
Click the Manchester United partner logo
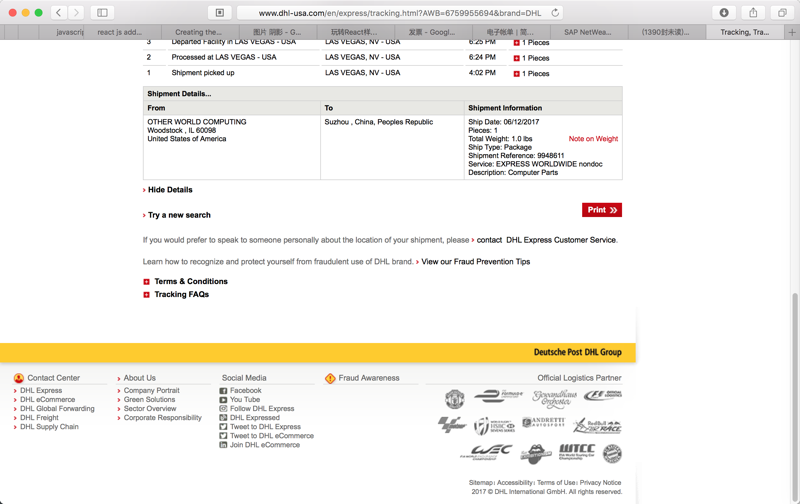[x=454, y=399]
